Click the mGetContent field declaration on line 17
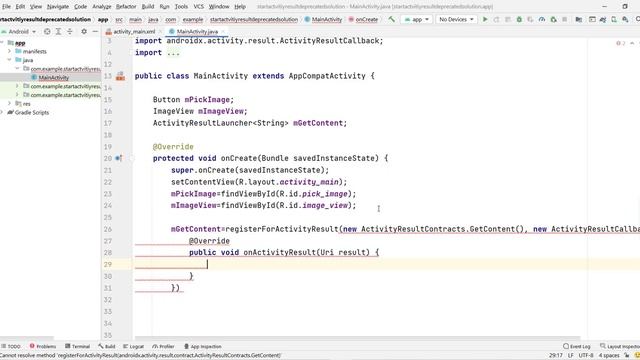This screenshot has width=640, height=360. 320,123
